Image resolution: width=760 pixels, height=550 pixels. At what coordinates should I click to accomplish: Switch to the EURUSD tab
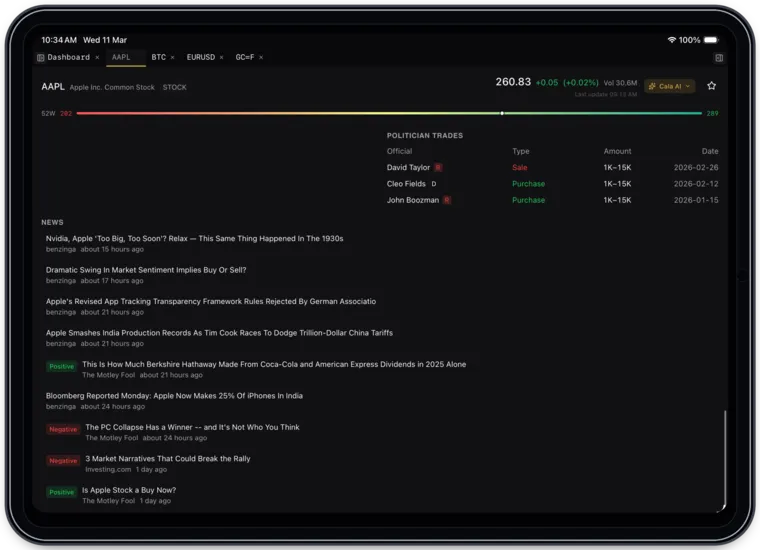pos(201,57)
